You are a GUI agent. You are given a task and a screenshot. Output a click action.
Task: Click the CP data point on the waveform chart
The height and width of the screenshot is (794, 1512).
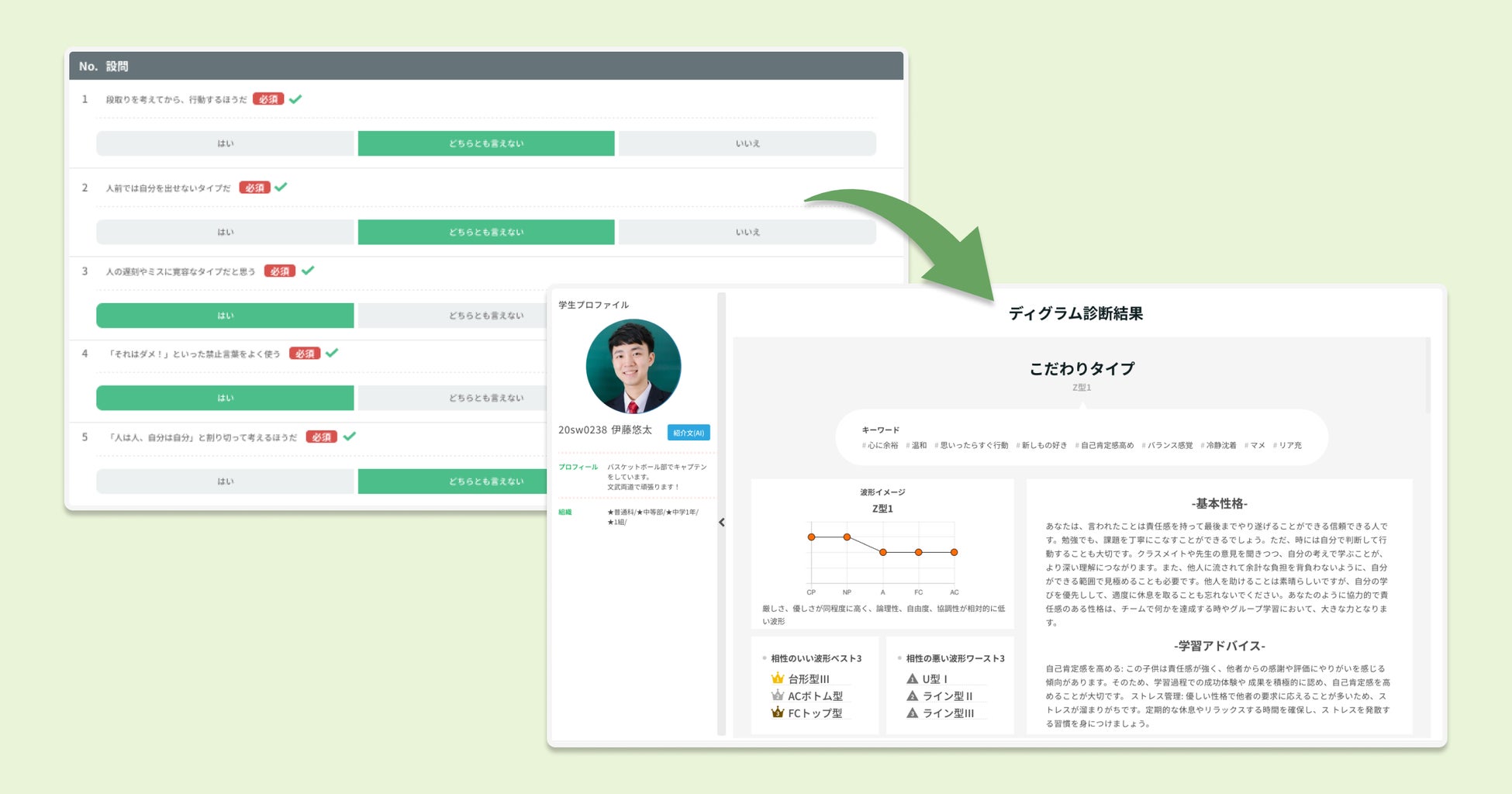(x=811, y=537)
